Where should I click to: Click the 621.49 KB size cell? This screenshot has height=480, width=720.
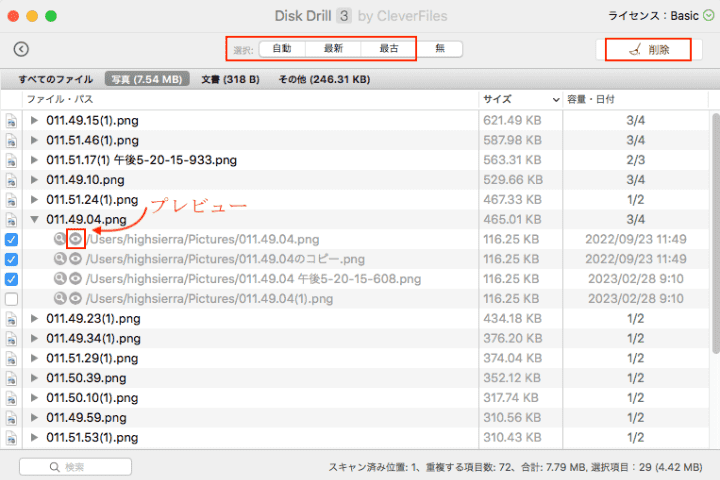click(512, 120)
